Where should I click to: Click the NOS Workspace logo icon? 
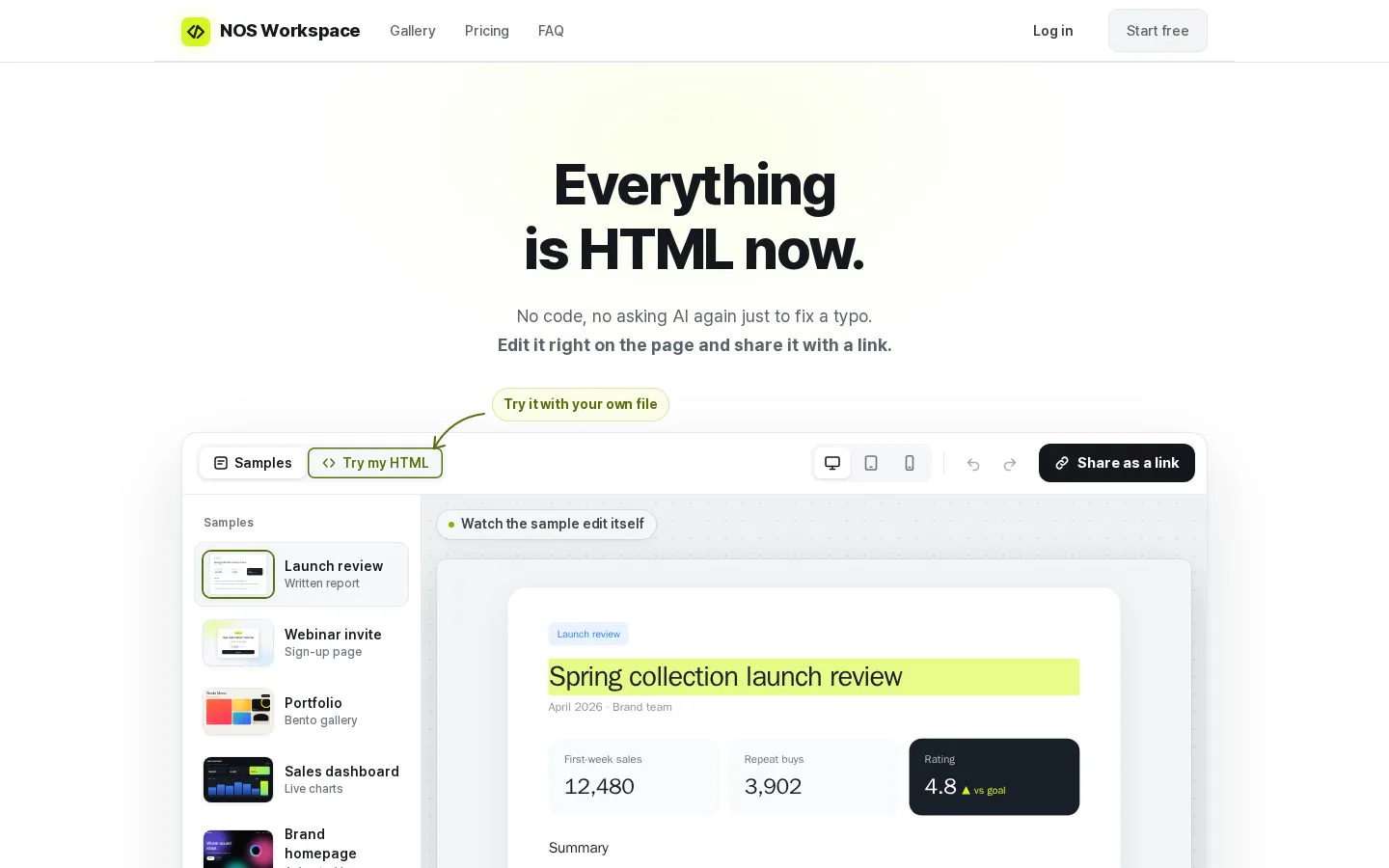(x=196, y=31)
